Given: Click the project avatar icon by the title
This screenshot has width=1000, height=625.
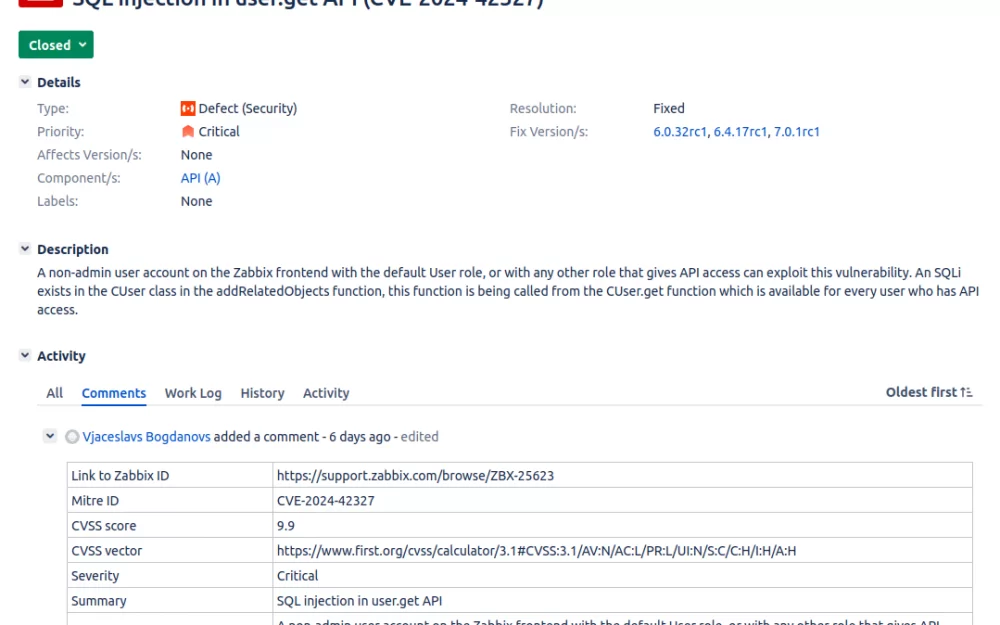Looking at the screenshot, I should (41, 3).
